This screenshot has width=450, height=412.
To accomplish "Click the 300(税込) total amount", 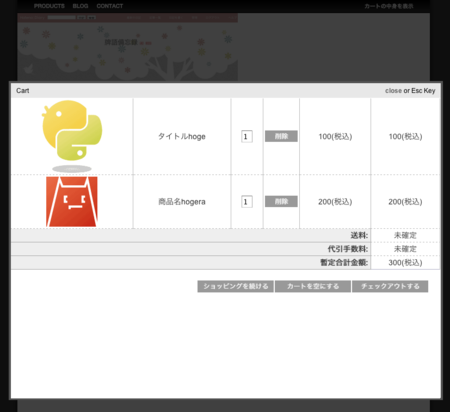I will pos(405,263).
